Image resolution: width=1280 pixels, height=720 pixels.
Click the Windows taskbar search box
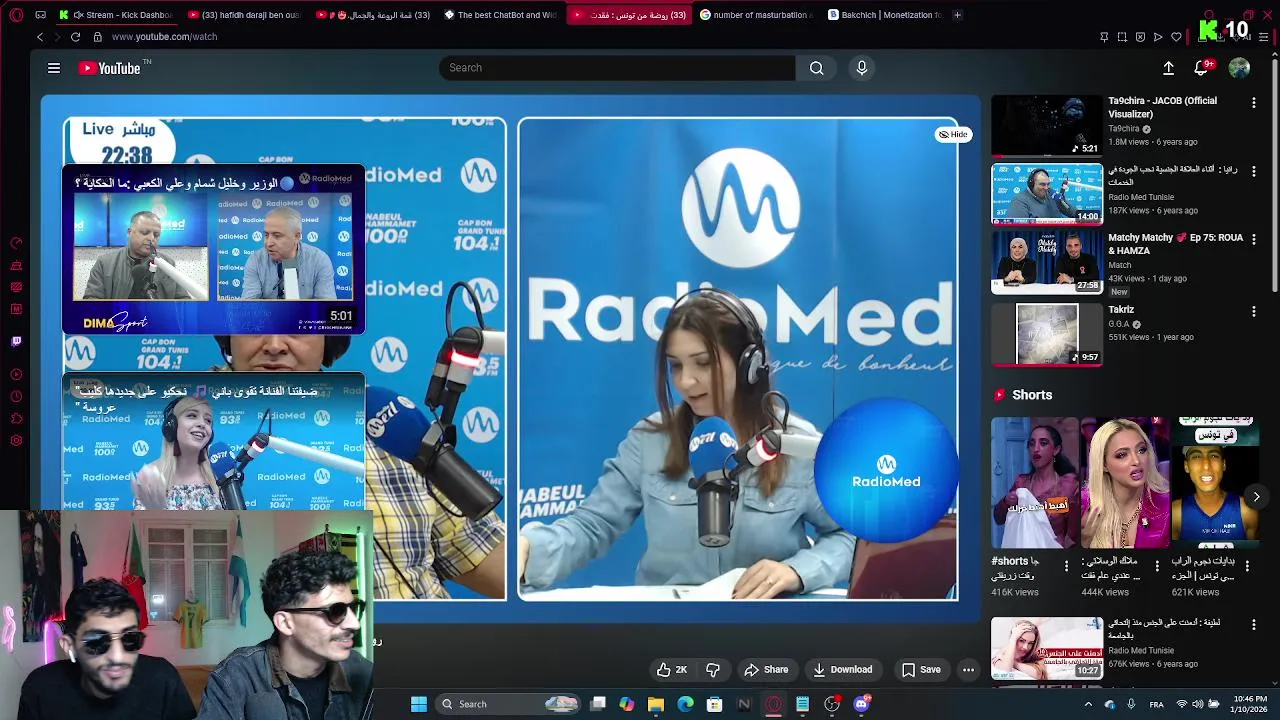point(510,704)
